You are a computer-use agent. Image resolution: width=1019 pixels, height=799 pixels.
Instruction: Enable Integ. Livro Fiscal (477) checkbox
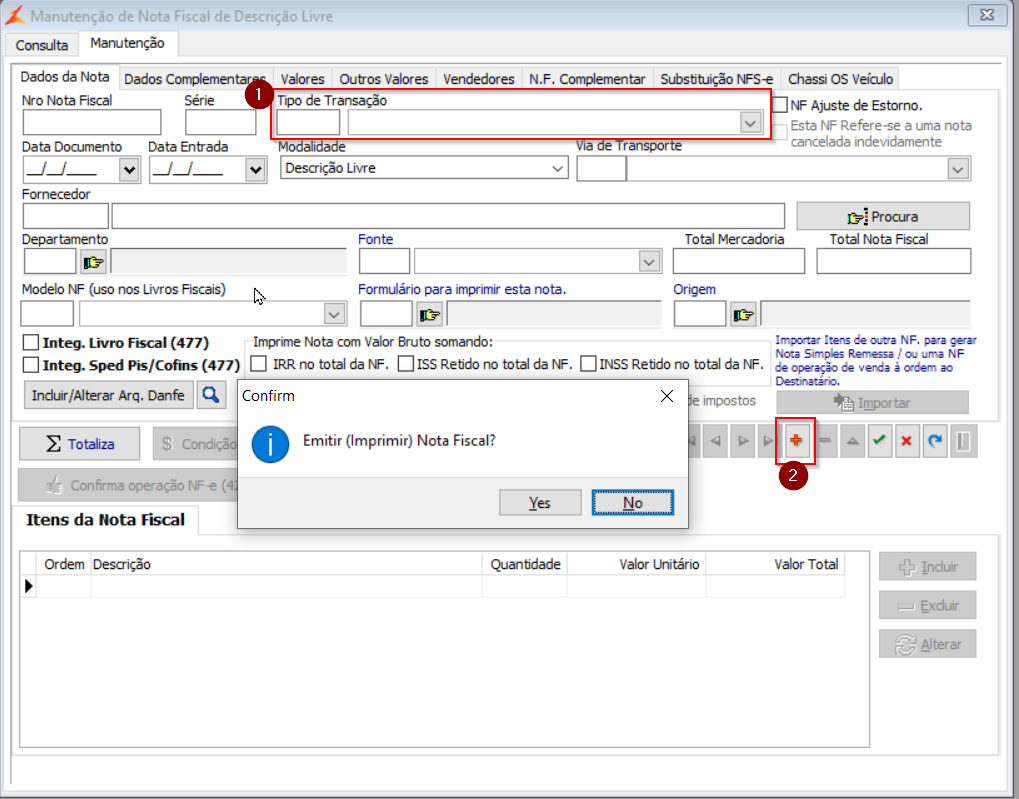pos(31,343)
